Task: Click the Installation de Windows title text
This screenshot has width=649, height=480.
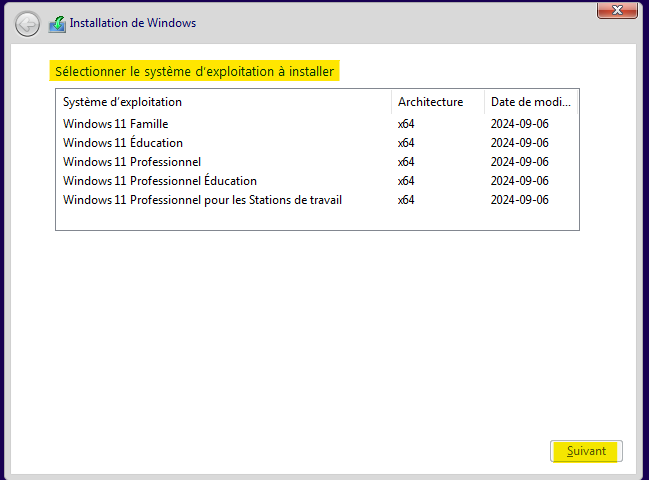Action: 132,23
